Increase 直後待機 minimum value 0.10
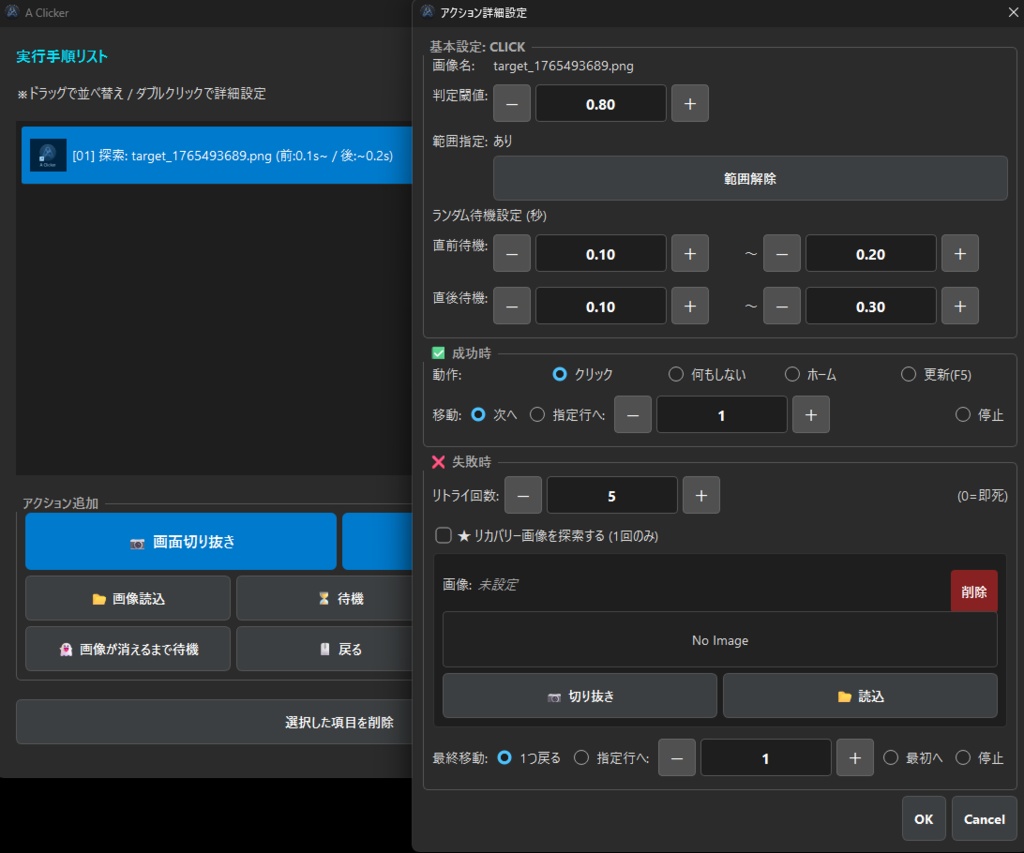 [x=690, y=306]
